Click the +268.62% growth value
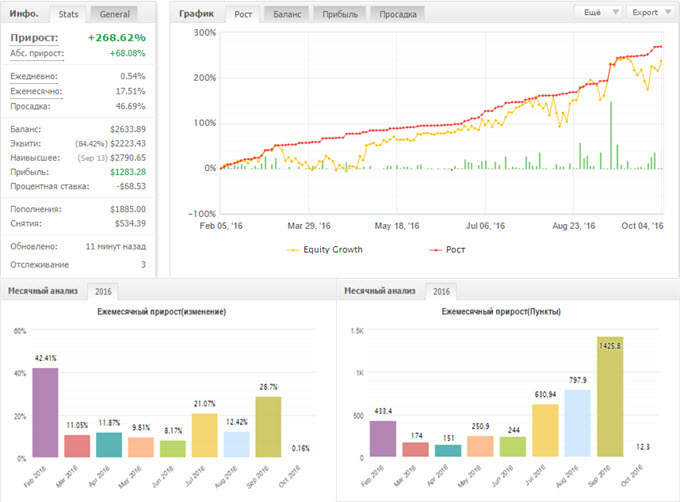The width and height of the screenshot is (680, 502). pyautogui.click(x=117, y=38)
